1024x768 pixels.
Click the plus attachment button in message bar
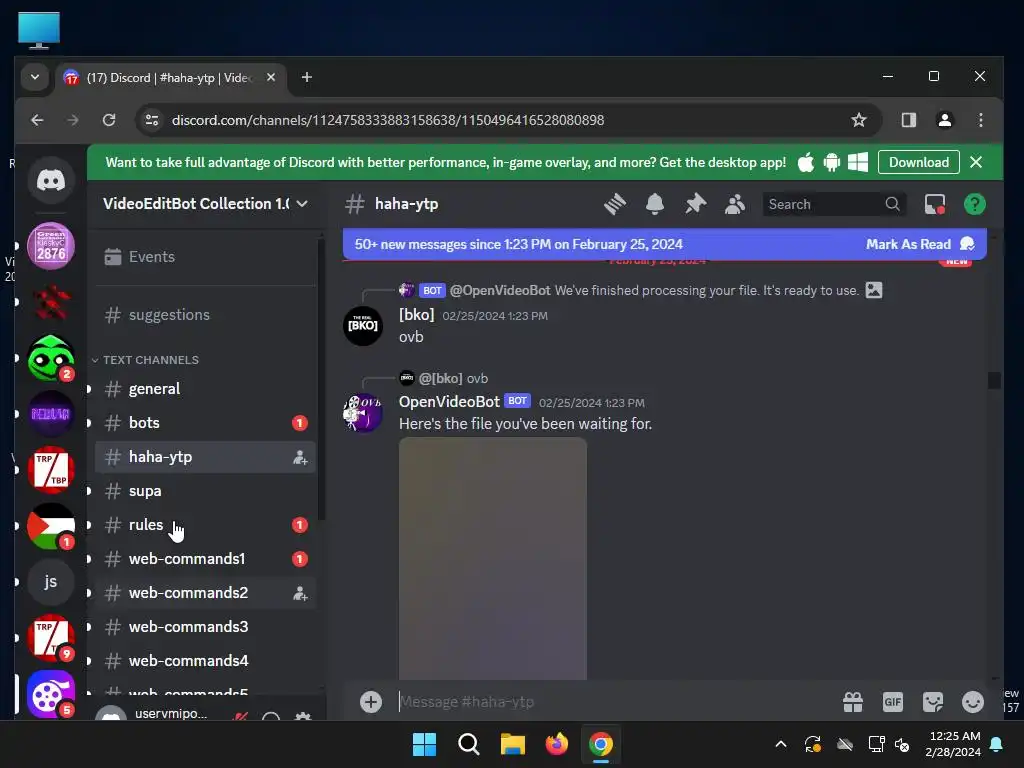[371, 702]
